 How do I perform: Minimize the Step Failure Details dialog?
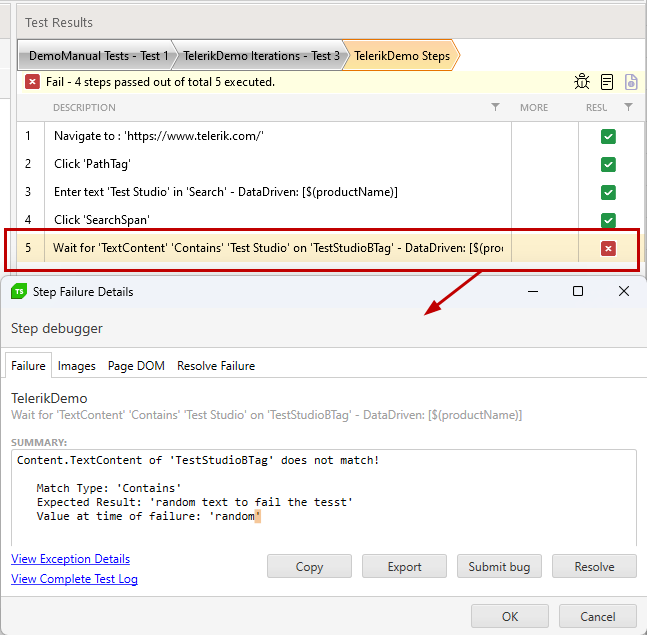pos(533,291)
